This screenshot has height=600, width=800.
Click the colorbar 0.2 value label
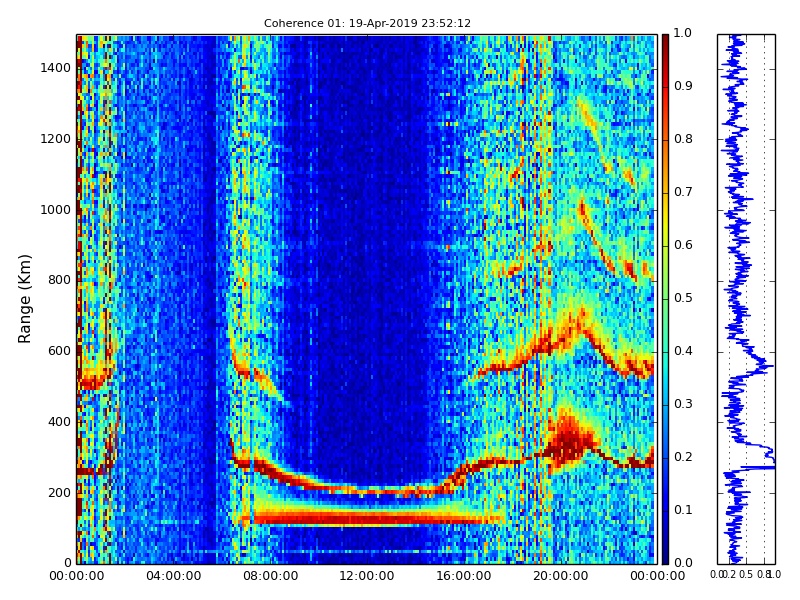683,457
